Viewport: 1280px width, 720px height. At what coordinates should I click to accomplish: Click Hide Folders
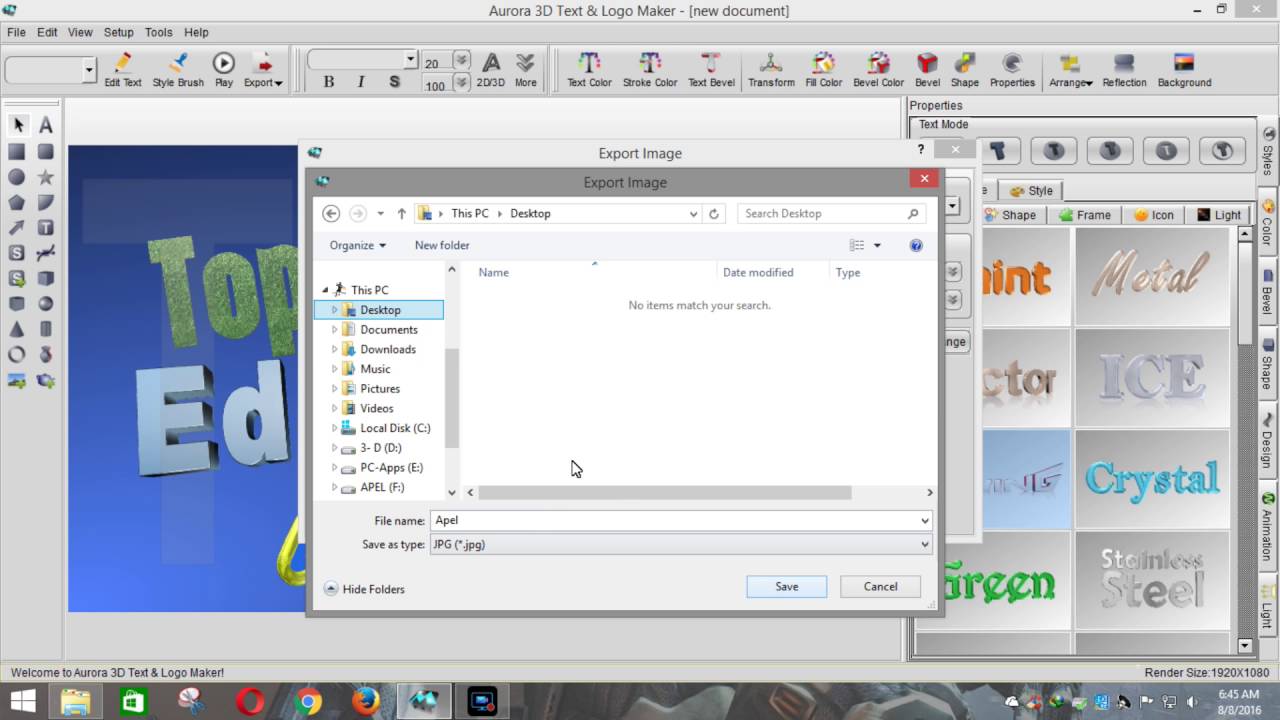click(x=364, y=589)
